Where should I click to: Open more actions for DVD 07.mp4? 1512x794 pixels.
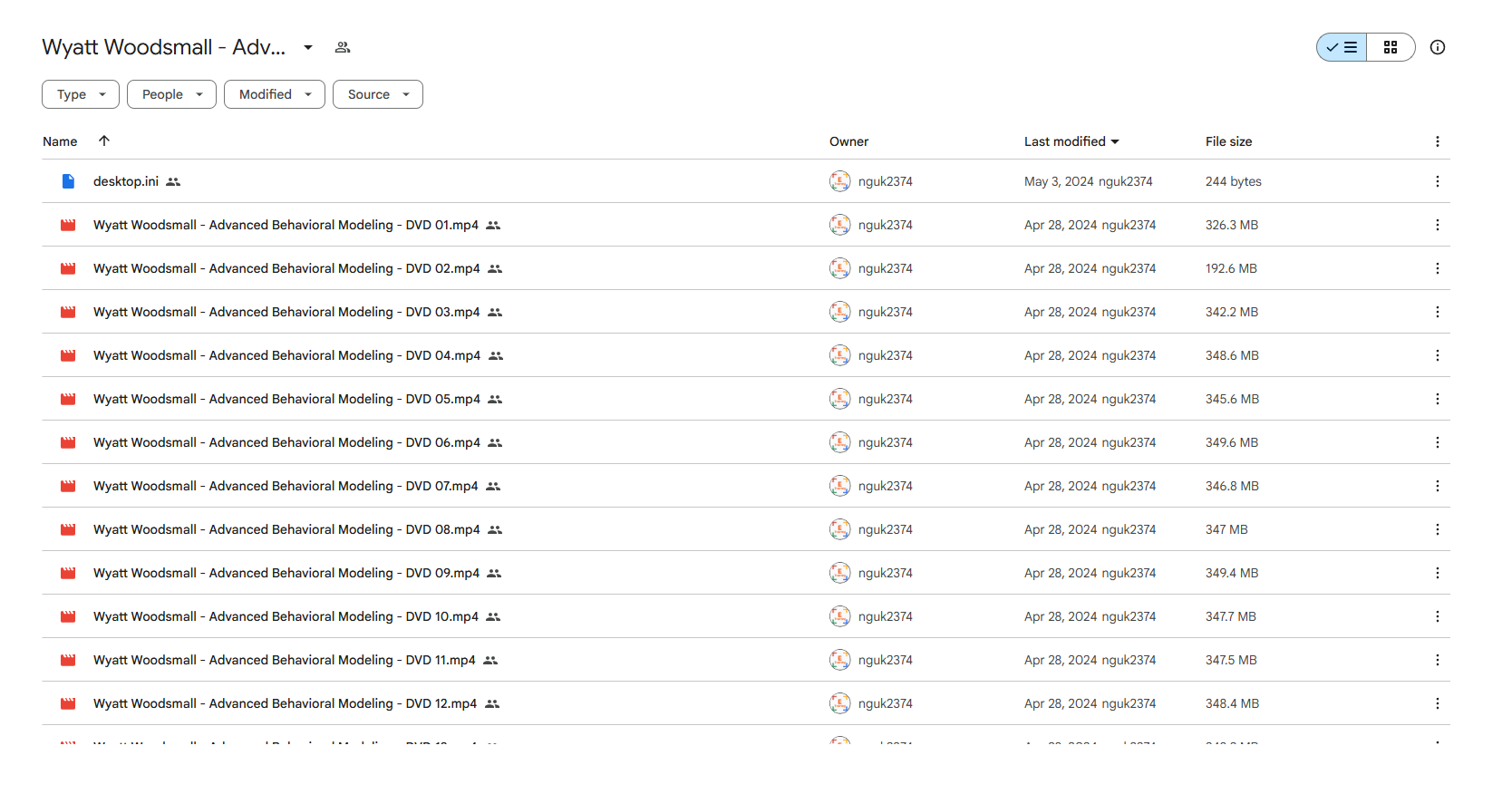1438,486
